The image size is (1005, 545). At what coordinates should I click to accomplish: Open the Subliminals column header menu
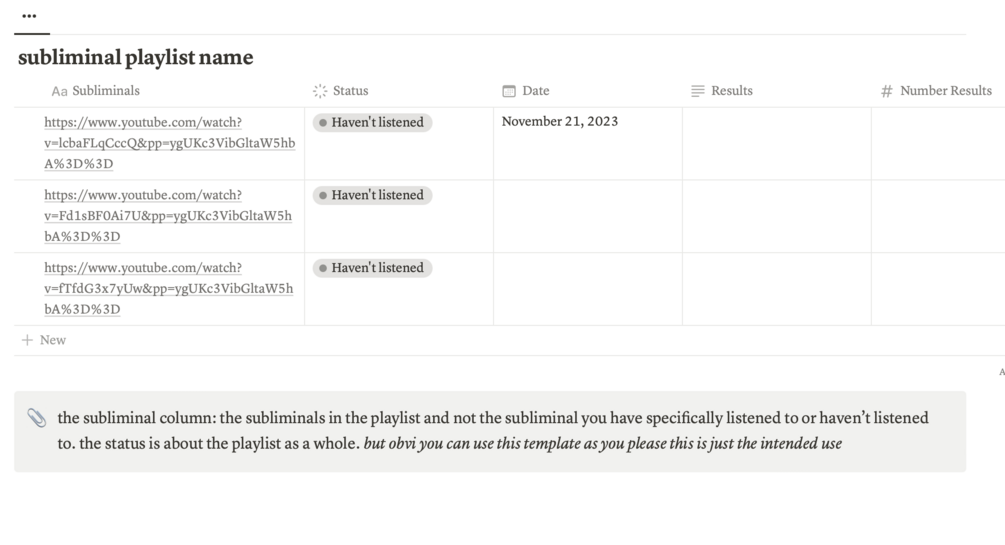coord(96,91)
